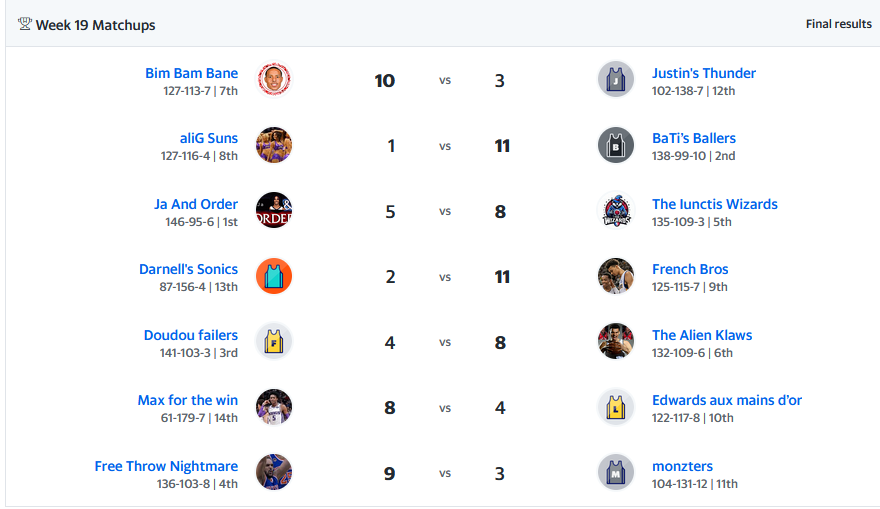Select The Iunctis Wizards logo

tap(616, 210)
